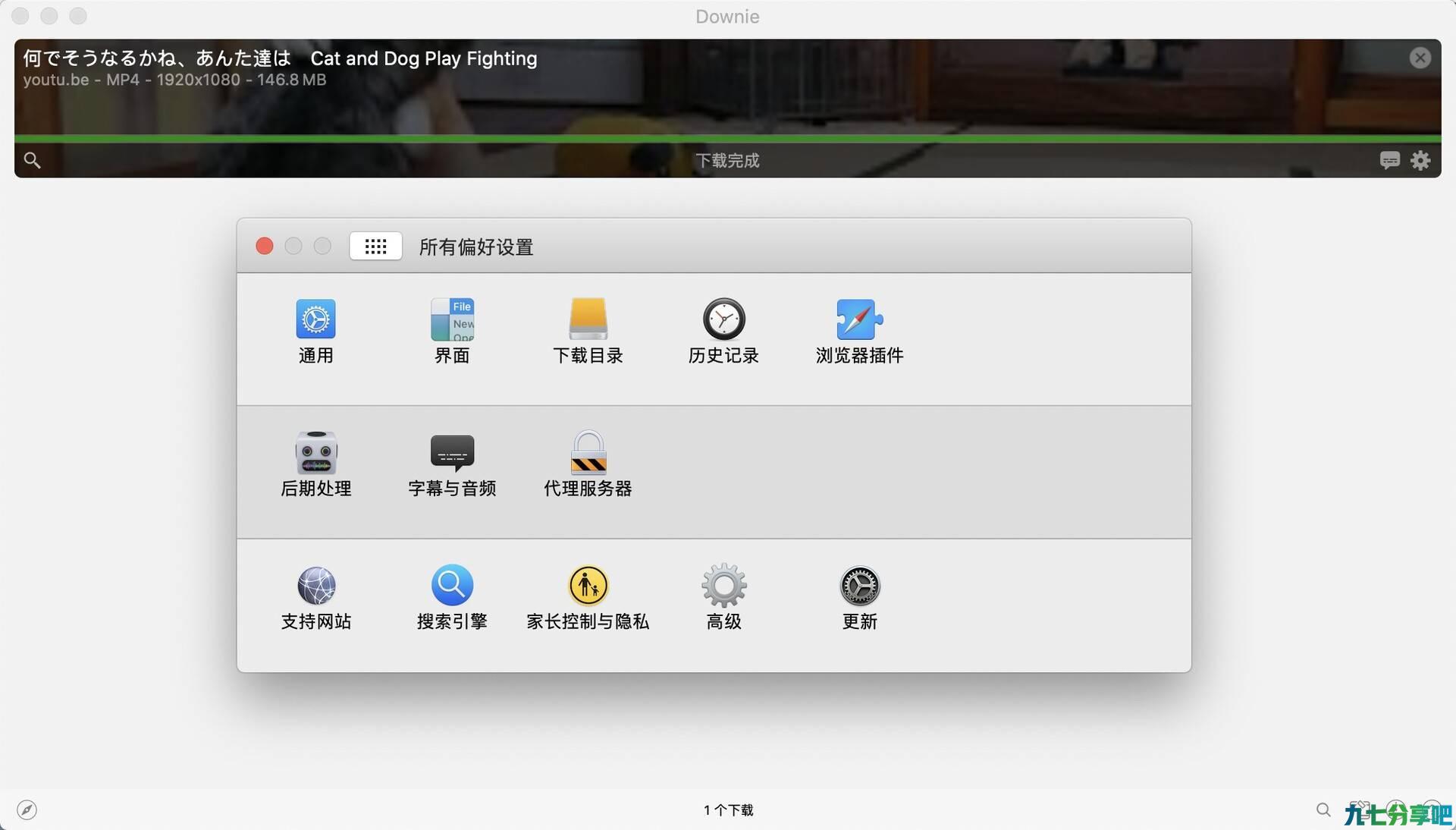1456x830 pixels.
Task: Open the 浏览器插件 browser extensions pane
Action: point(859,331)
